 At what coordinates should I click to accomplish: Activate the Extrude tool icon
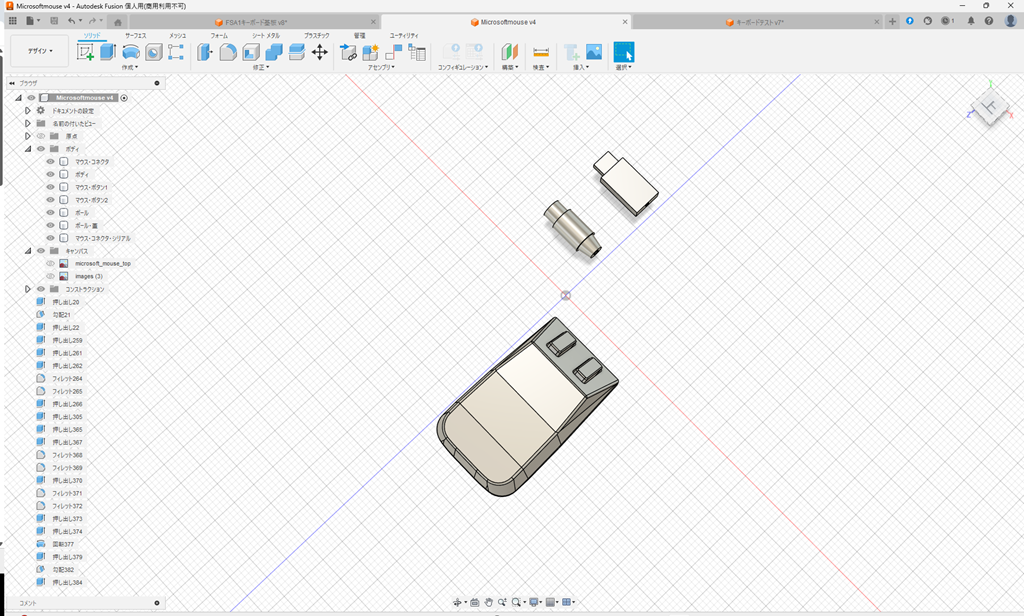(106, 50)
